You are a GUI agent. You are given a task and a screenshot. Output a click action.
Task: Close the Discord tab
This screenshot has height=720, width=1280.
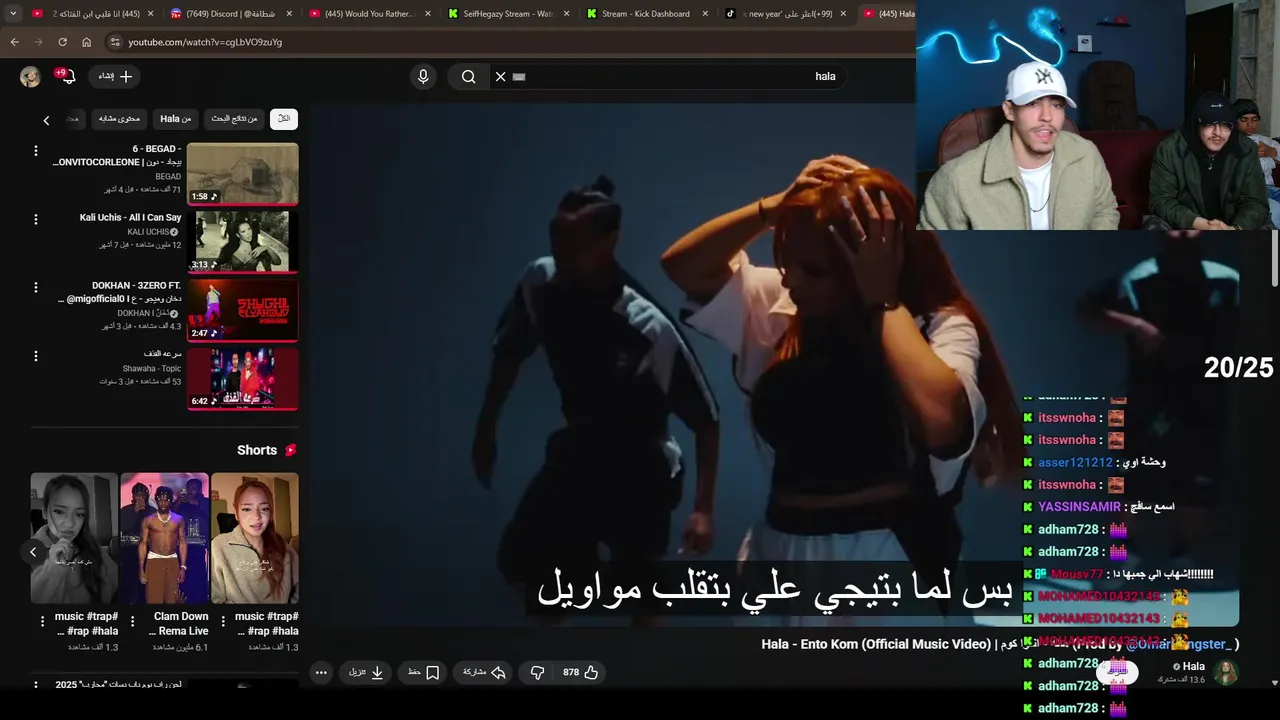pos(289,14)
